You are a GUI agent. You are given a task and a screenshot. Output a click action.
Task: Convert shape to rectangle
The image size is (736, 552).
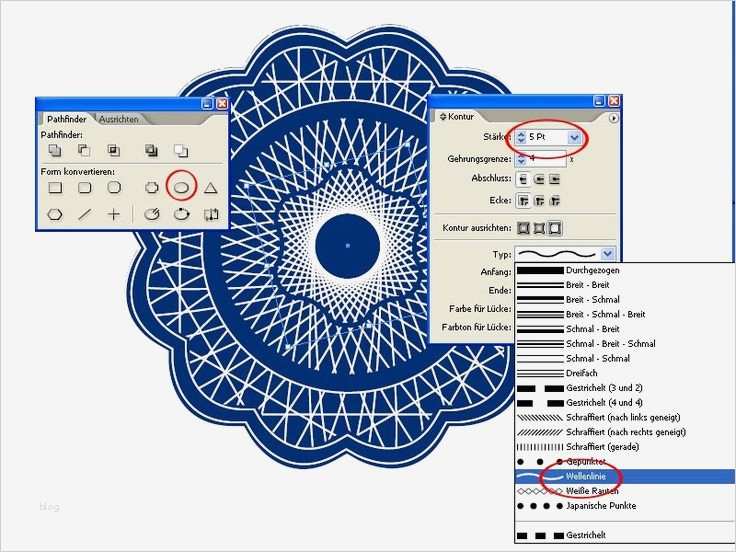click(55, 188)
